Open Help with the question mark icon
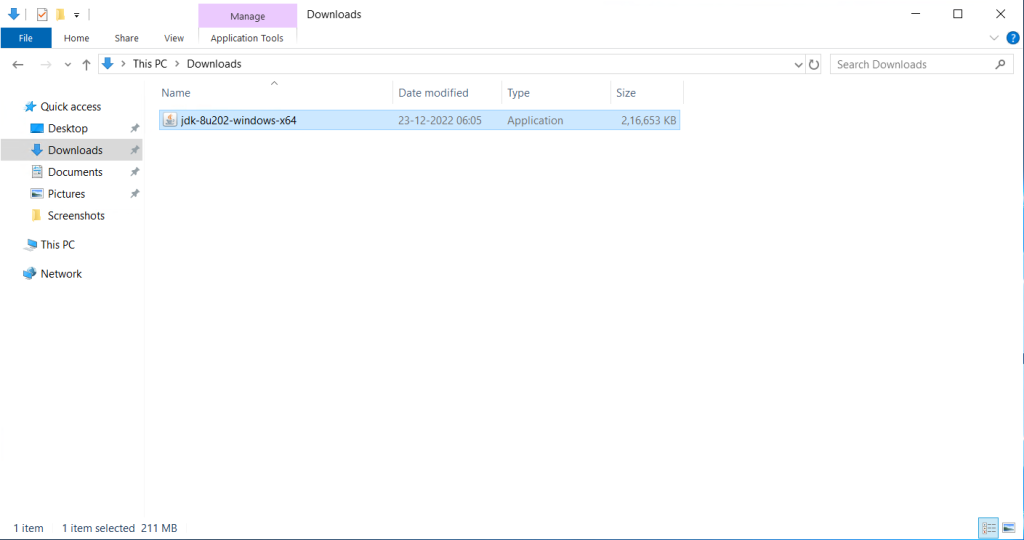This screenshot has width=1024, height=540. (x=1013, y=38)
